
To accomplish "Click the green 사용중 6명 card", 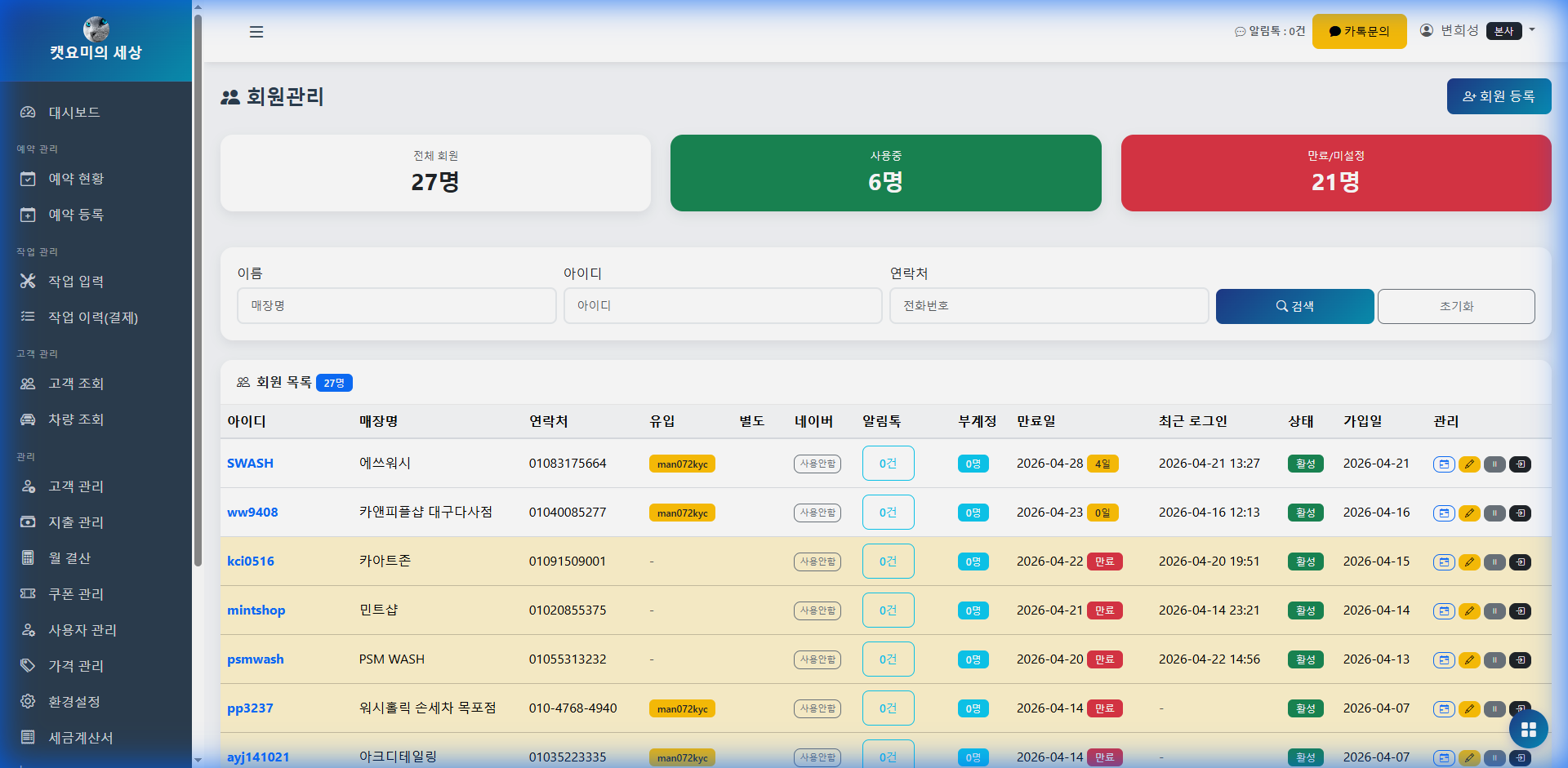I will click(x=885, y=173).
